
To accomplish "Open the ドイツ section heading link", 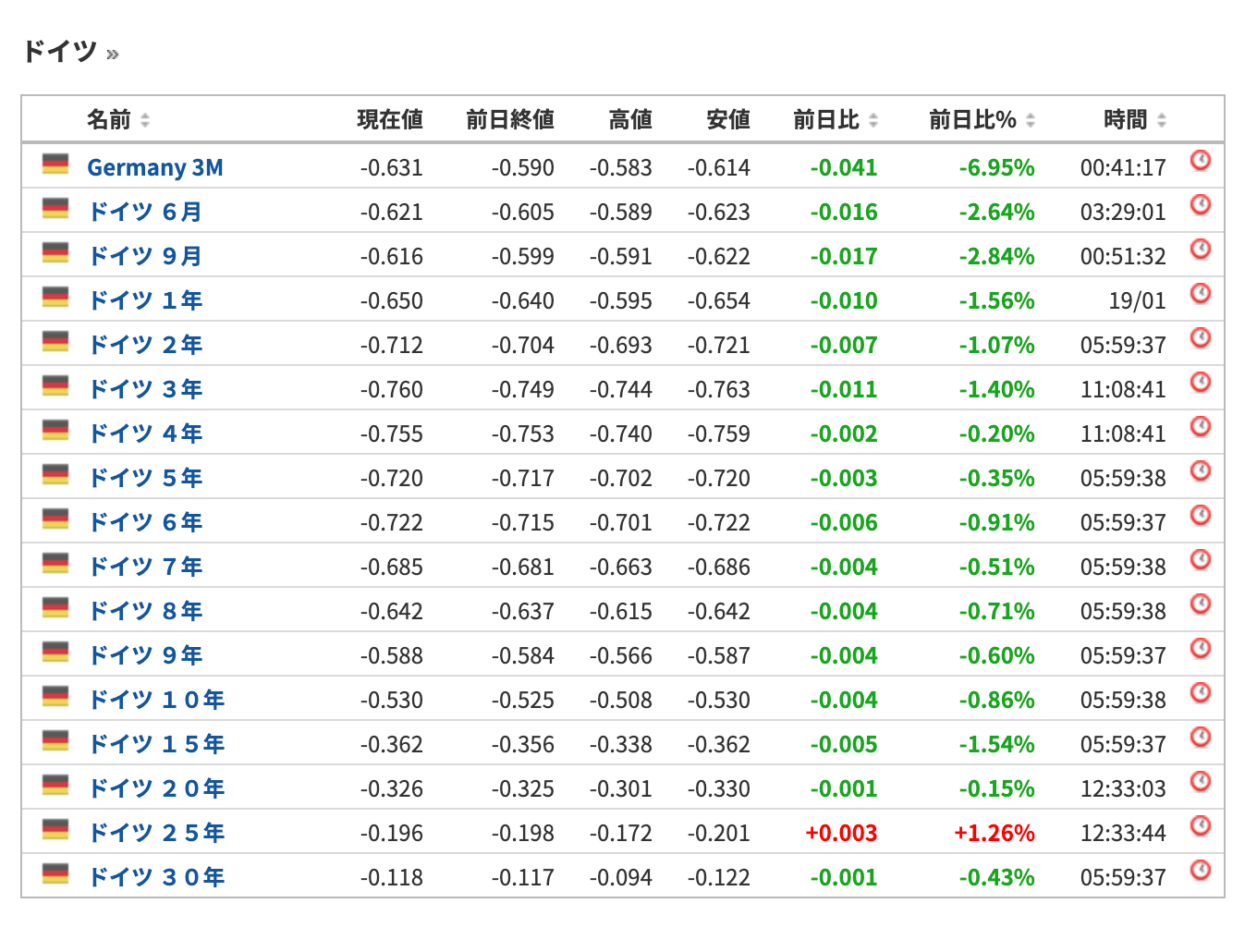I will pyautogui.click(x=60, y=51).
